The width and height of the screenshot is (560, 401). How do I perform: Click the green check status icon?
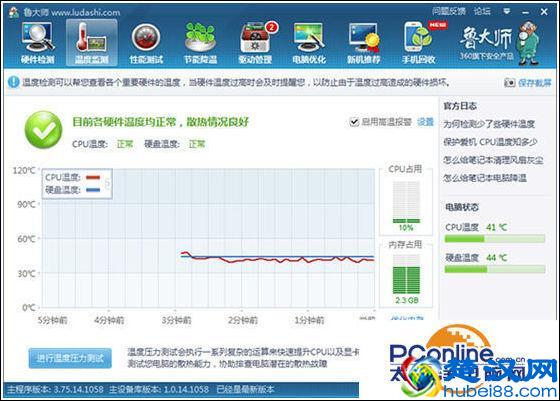(44, 130)
